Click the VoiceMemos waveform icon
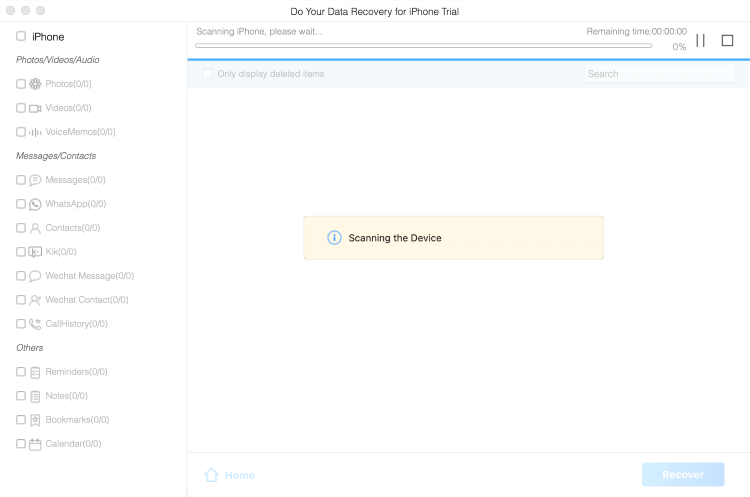This screenshot has width=750, height=497. point(35,133)
